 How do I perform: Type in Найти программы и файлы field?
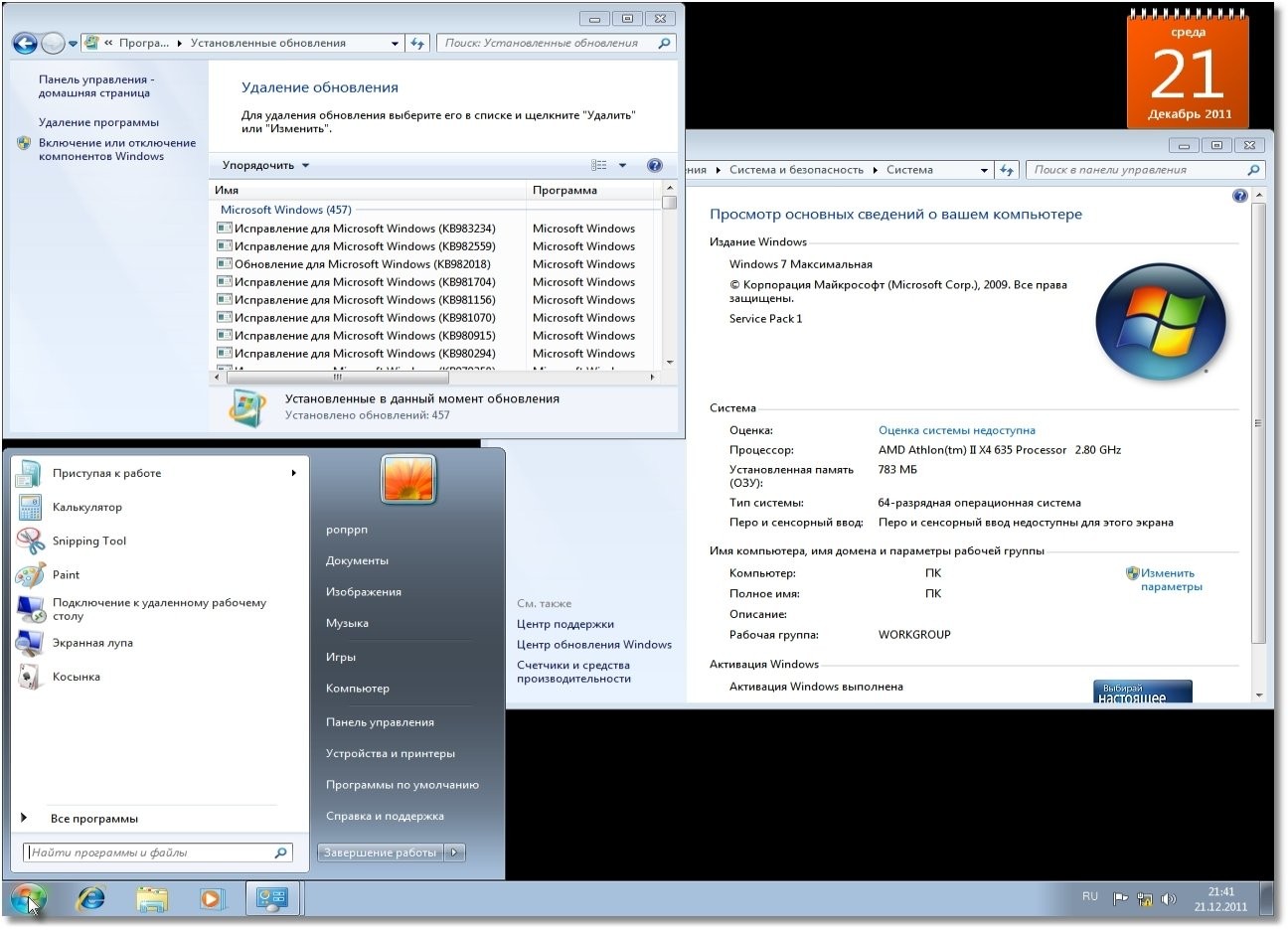[x=157, y=852]
